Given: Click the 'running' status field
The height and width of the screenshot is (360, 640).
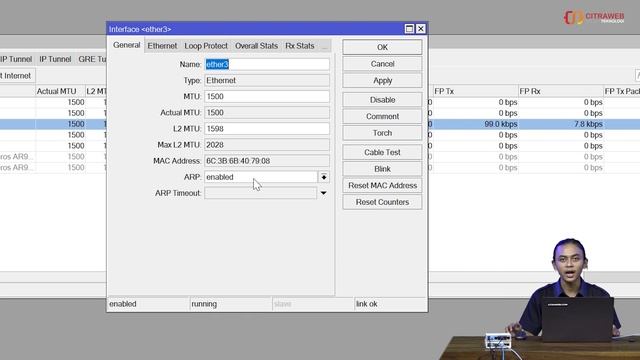Looking at the screenshot, I should click(x=231, y=304).
